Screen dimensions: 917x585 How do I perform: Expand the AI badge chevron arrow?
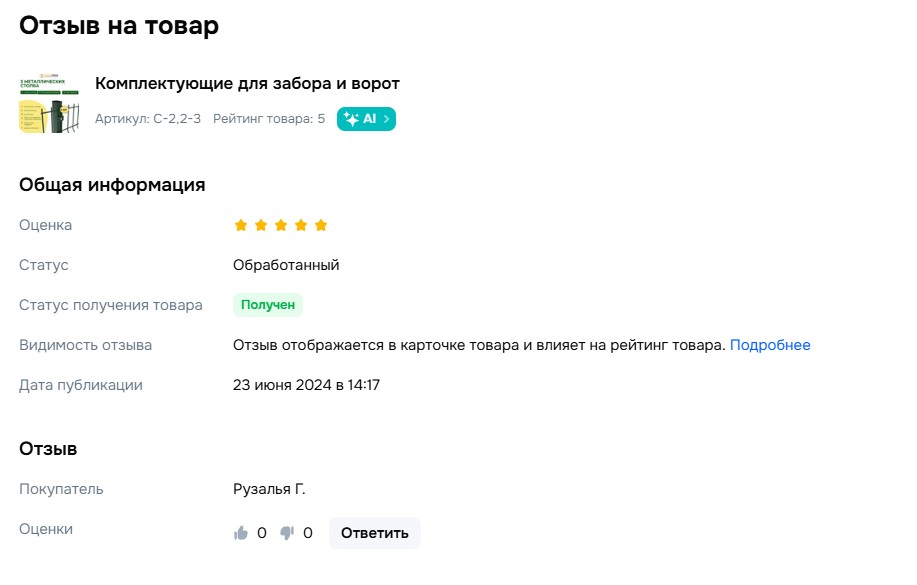(x=386, y=119)
